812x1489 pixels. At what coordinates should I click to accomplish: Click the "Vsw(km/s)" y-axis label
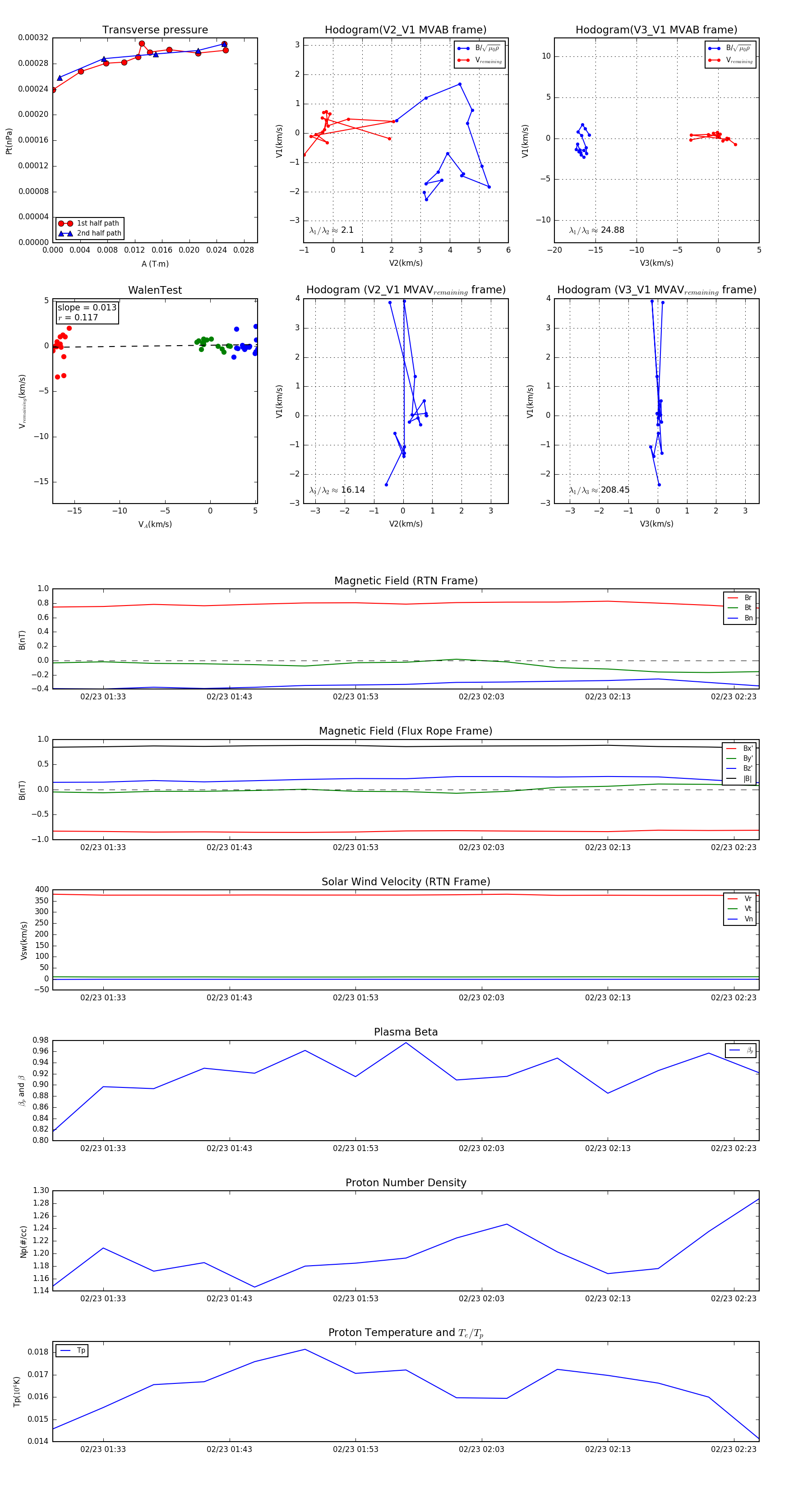click(x=24, y=940)
